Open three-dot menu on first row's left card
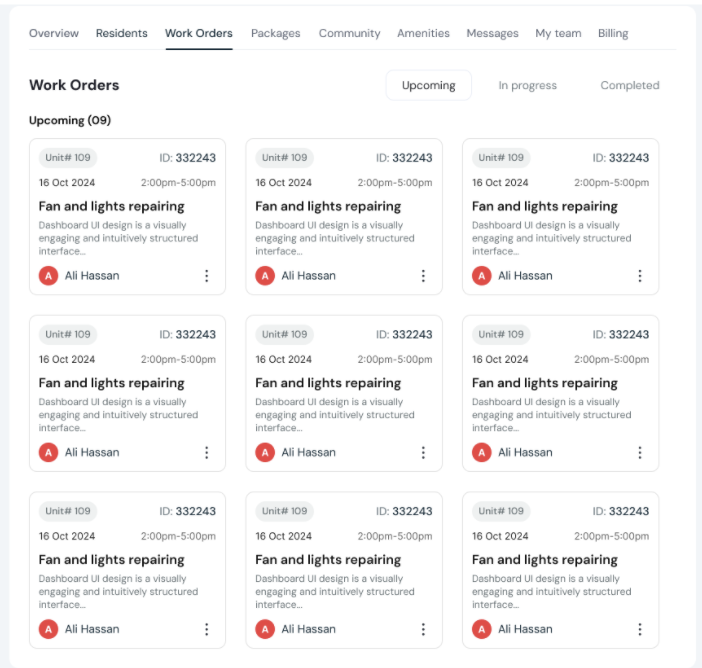Viewport: 702px width, 668px height. click(207, 276)
